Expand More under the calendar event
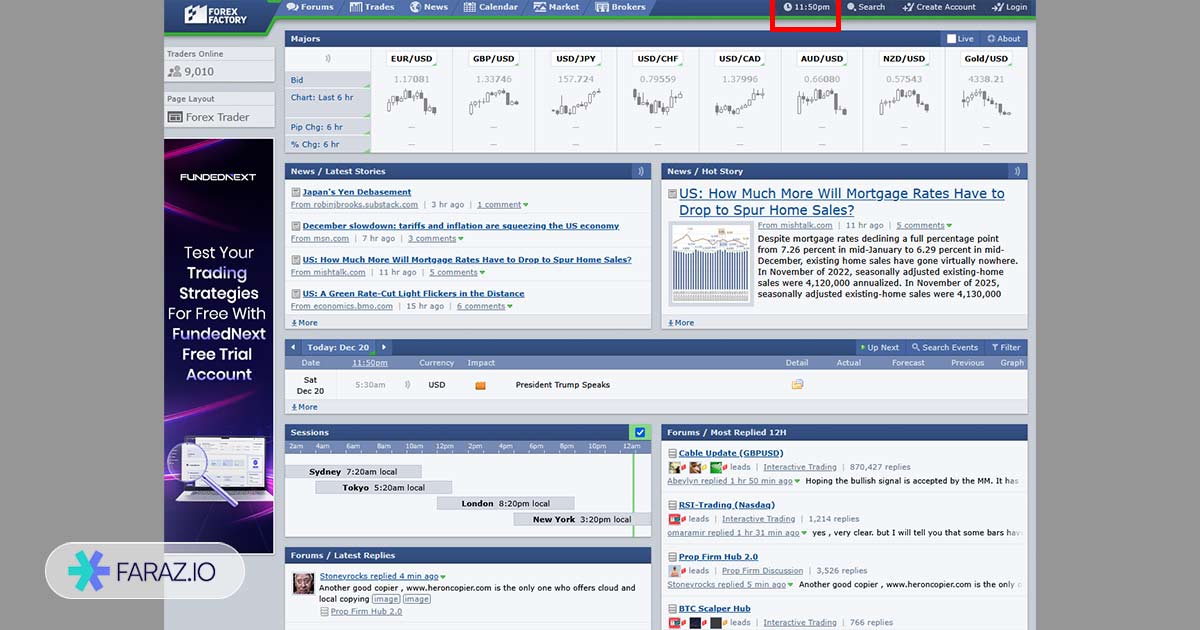Screen dimensions: 1200x630 305,407
